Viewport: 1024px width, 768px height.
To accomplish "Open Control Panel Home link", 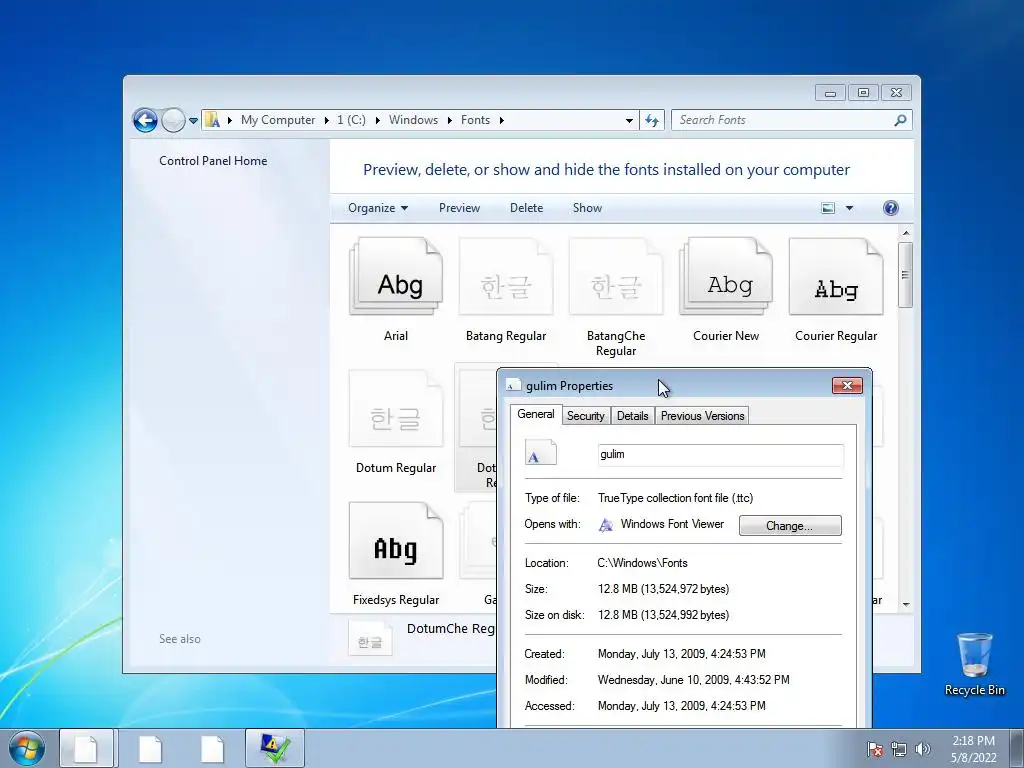I will [213, 161].
